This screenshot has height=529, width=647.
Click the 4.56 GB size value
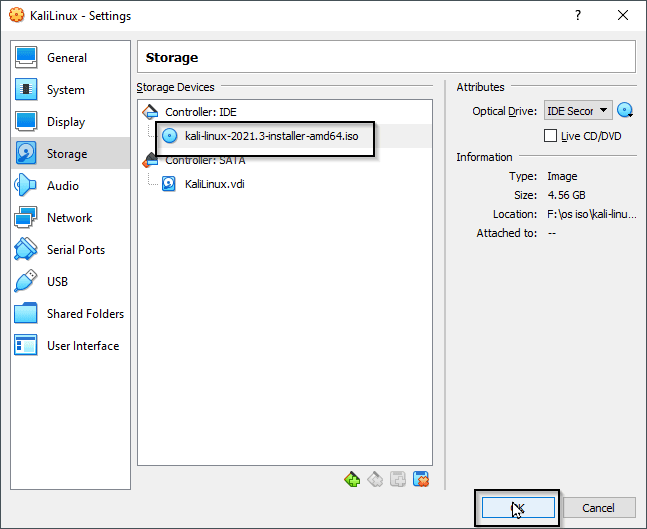point(566,195)
